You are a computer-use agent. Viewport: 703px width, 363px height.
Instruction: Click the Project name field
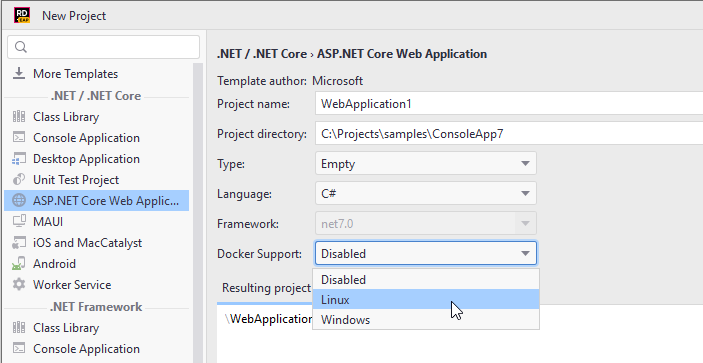[509, 104]
